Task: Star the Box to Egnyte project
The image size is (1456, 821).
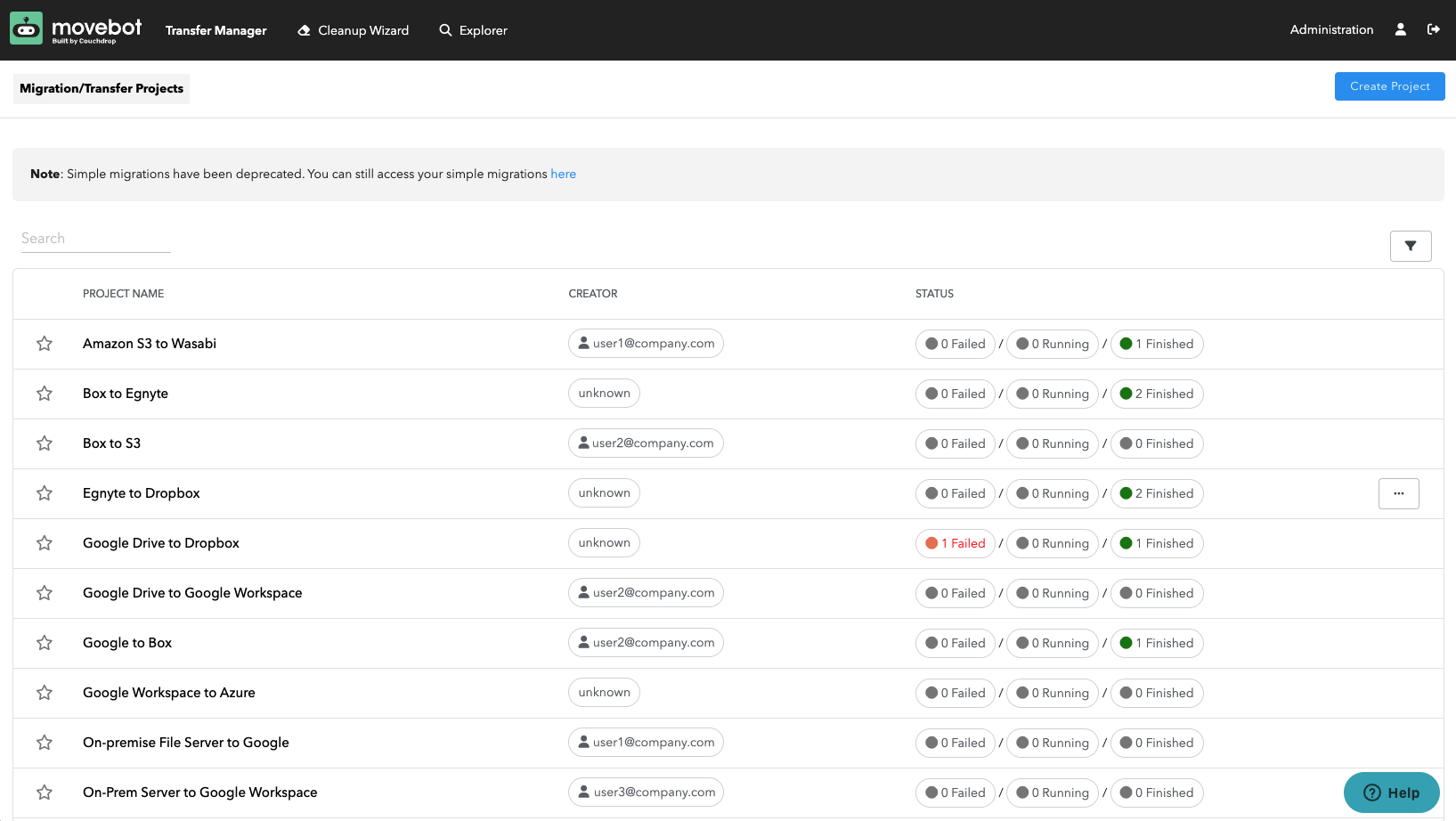Action: click(x=45, y=394)
